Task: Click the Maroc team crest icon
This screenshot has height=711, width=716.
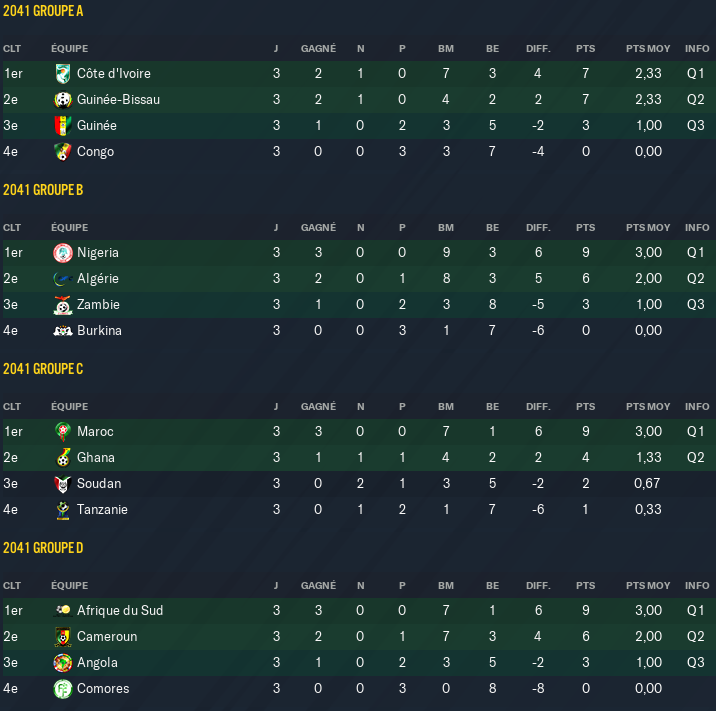Action: click(63, 432)
